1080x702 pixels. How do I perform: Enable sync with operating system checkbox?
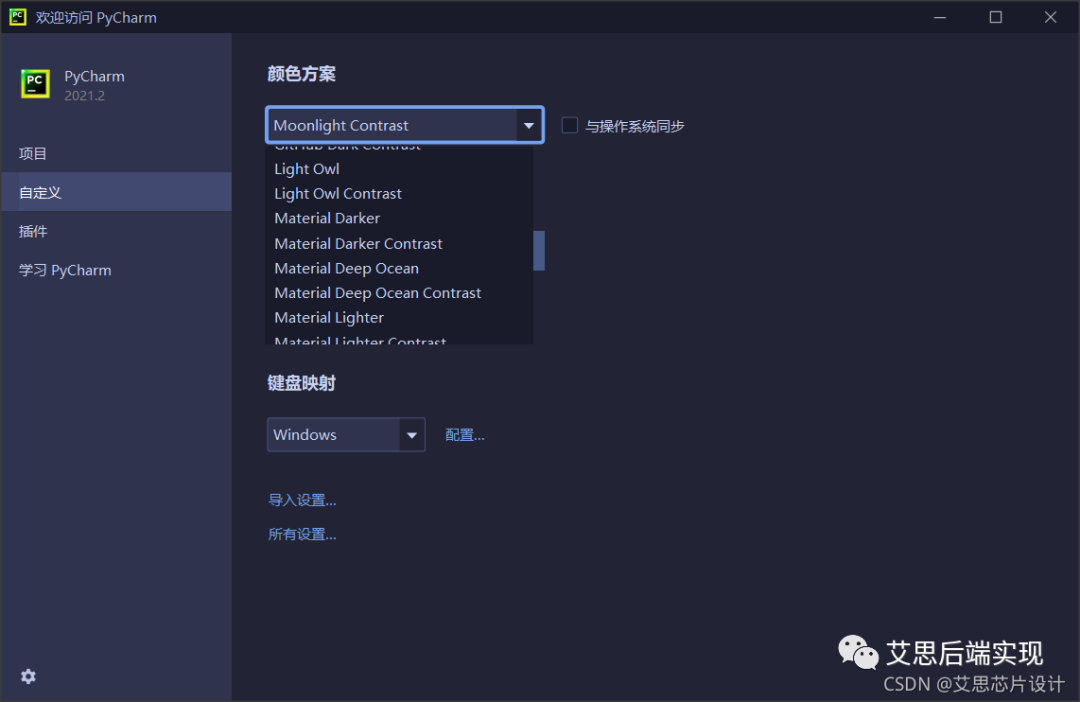point(570,126)
